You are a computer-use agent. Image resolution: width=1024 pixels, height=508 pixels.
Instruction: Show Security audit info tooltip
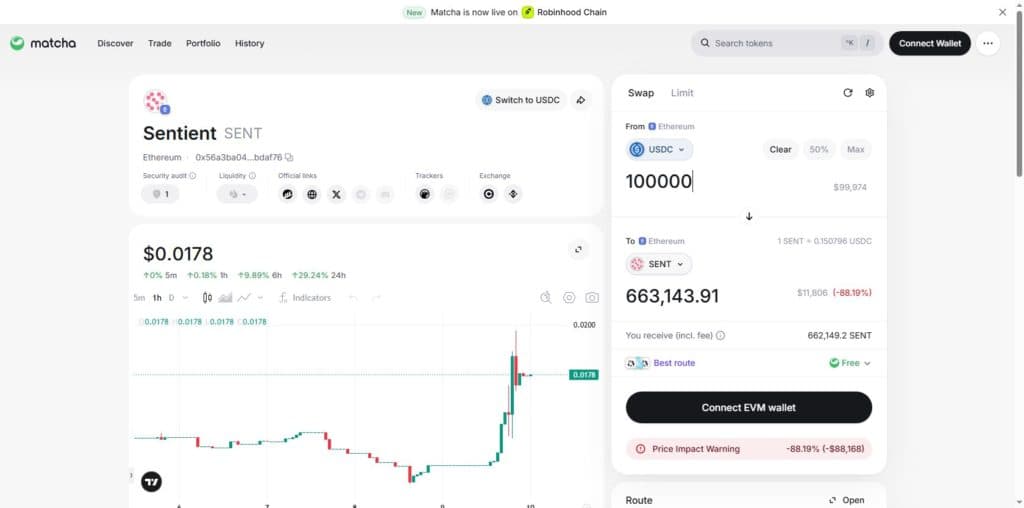193,176
